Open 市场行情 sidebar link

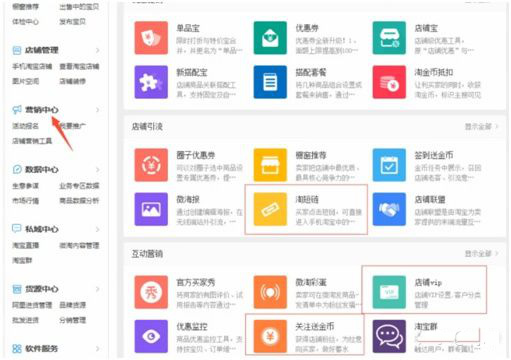[x=25, y=201]
